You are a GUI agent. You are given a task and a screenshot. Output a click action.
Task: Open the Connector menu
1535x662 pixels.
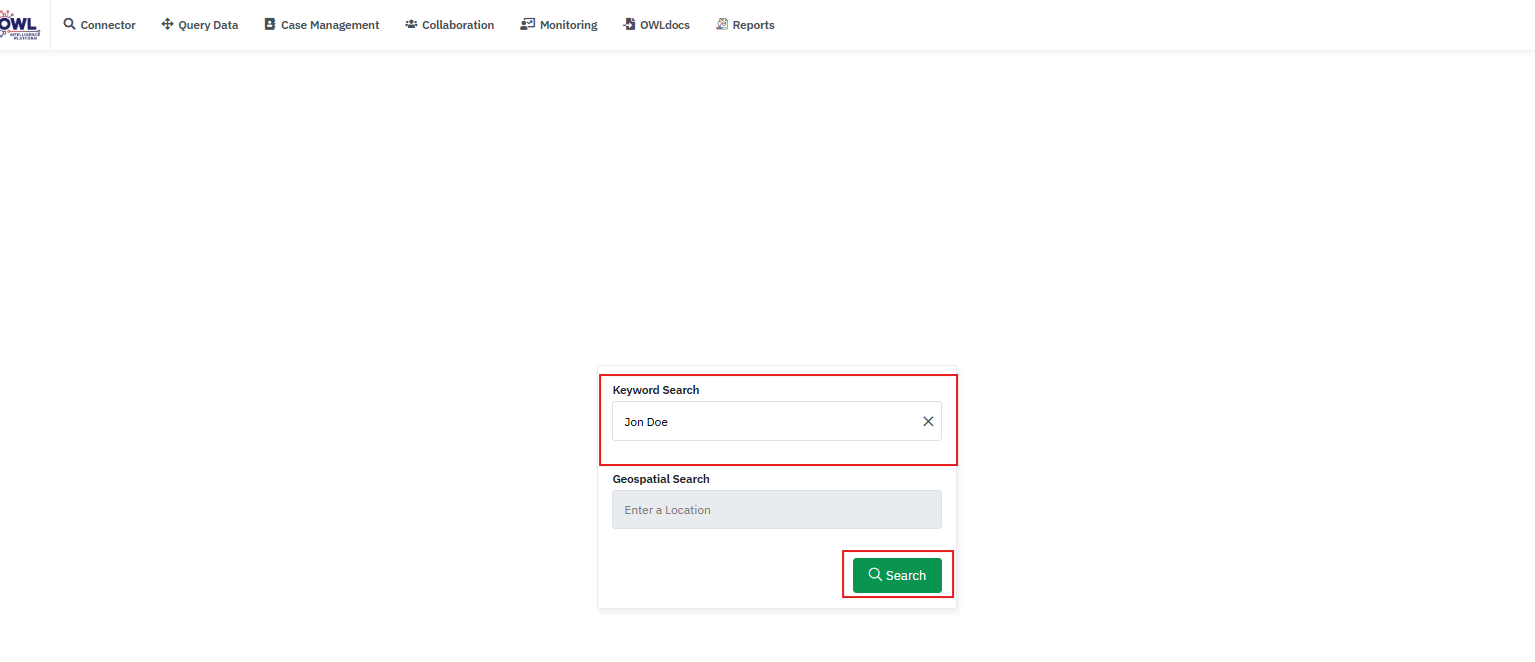click(99, 25)
